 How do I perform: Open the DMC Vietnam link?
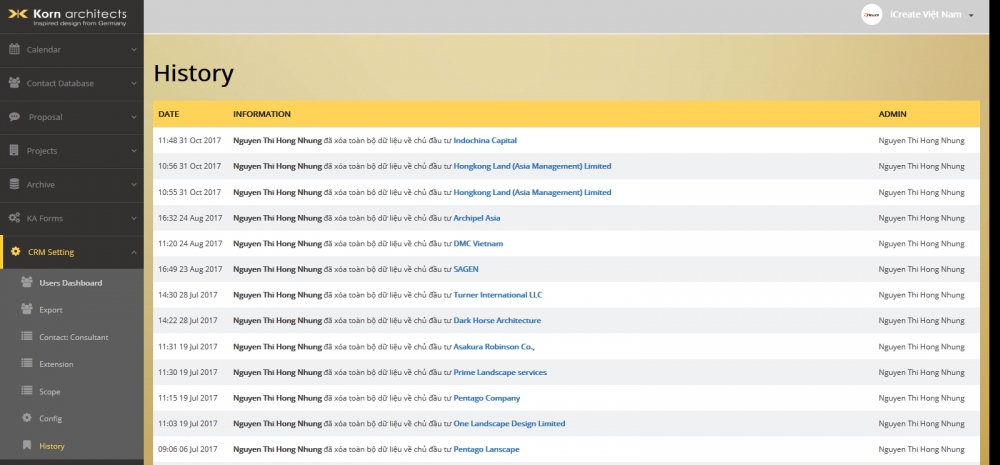point(478,244)
